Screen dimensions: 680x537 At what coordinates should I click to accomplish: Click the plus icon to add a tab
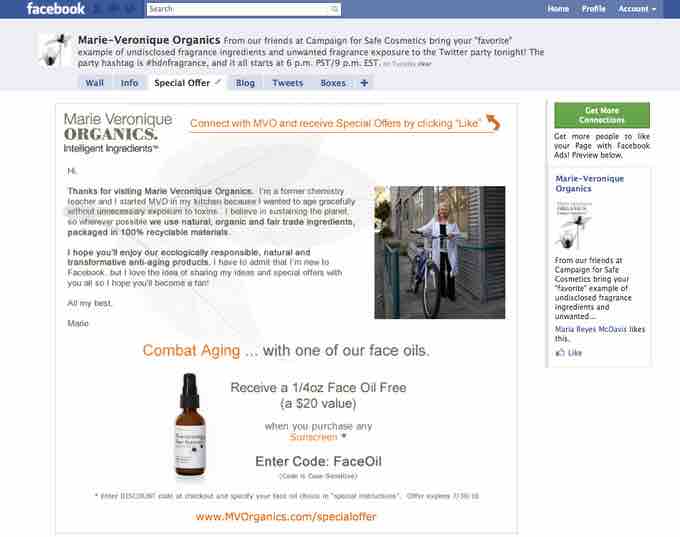[364, 83]
